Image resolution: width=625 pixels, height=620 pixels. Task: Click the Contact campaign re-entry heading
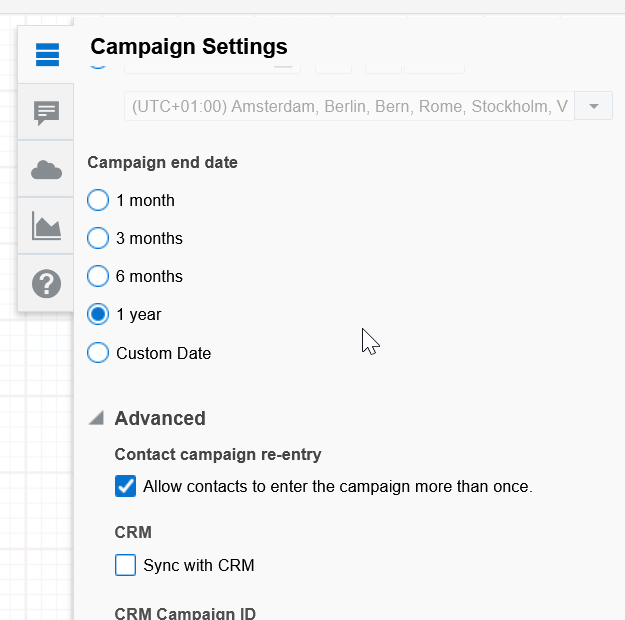pos(218,455)
